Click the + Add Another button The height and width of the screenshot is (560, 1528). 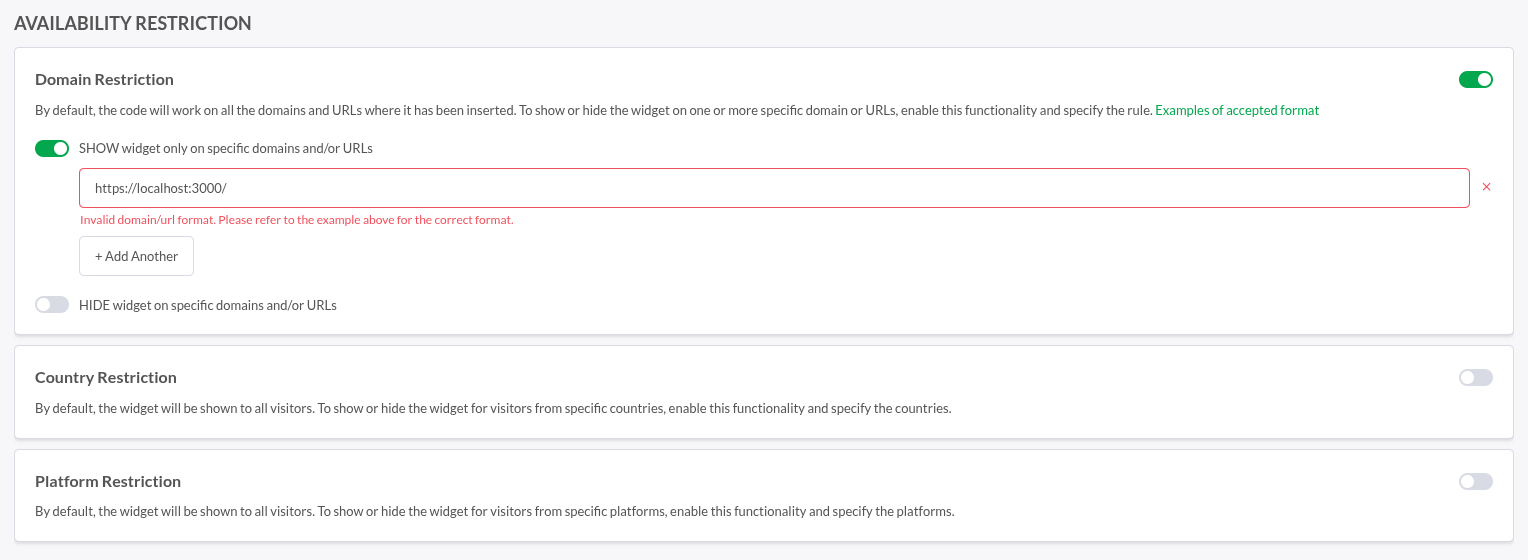coord(136,256)
